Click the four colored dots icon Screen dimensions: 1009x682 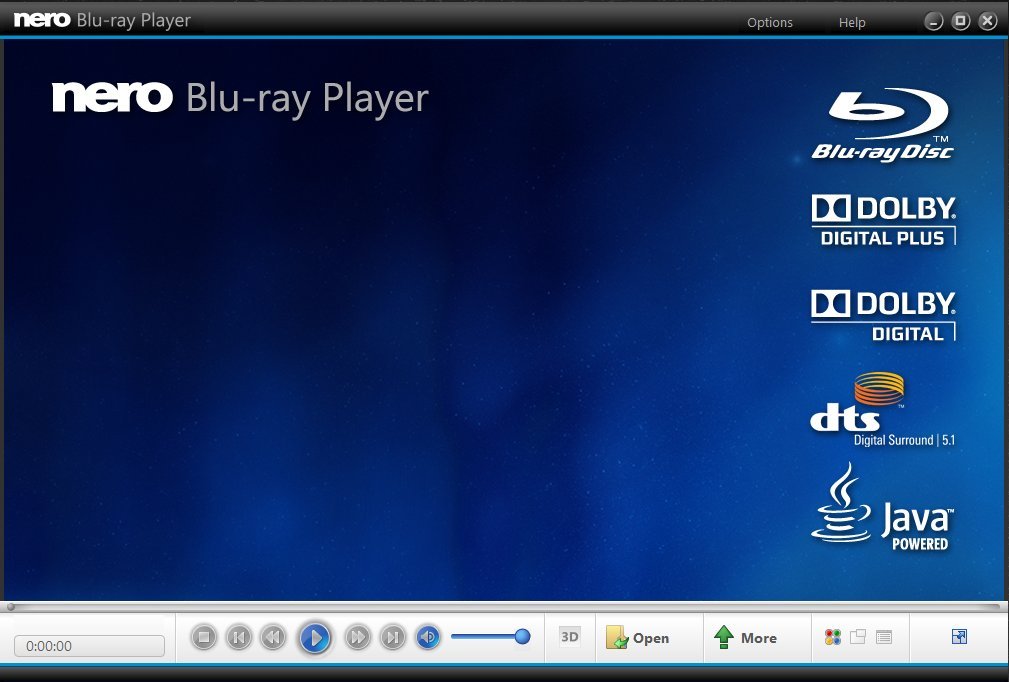[x=832, y=637]
